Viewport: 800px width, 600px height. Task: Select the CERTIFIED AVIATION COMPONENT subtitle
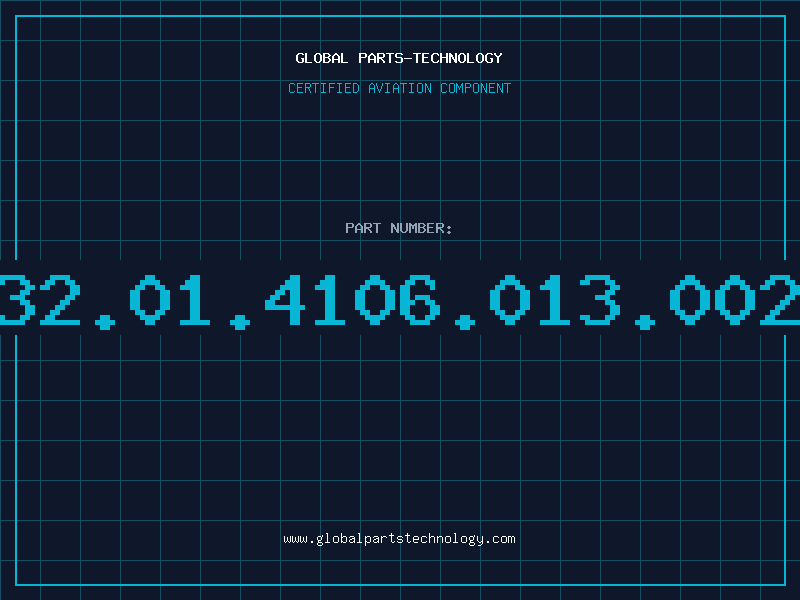coord(399,88)
